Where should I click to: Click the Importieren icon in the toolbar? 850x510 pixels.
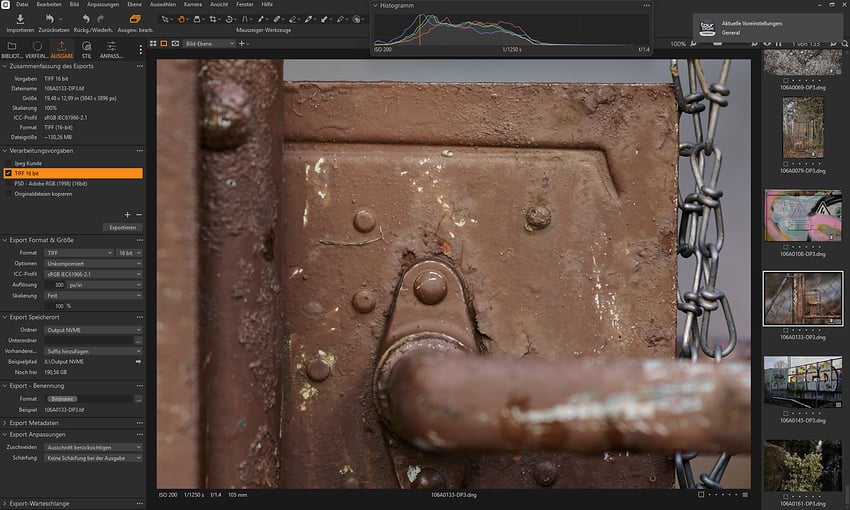(20, 19)
